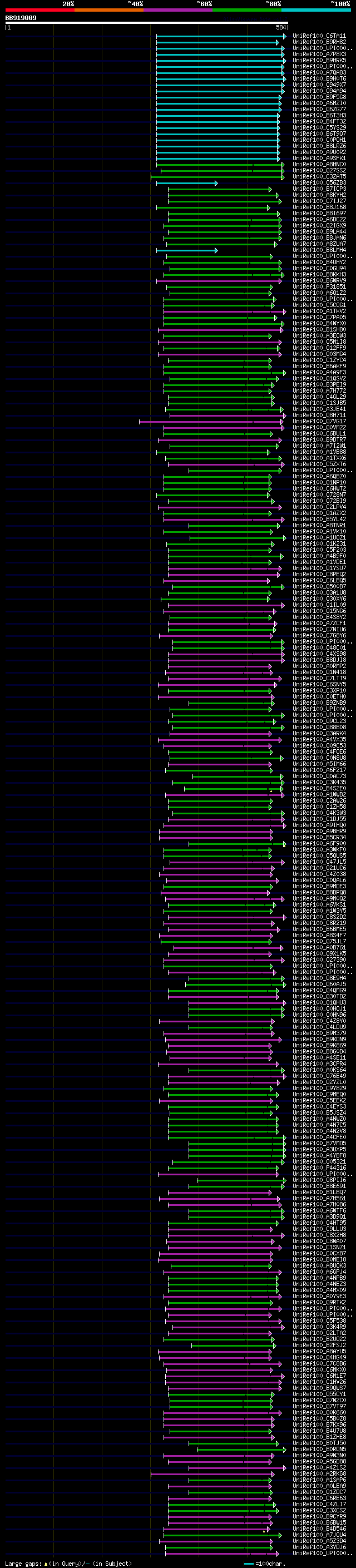Screen dimensions: 356x1568
Task: Click the green ~80% identity color segment
Action: point(247,11)
